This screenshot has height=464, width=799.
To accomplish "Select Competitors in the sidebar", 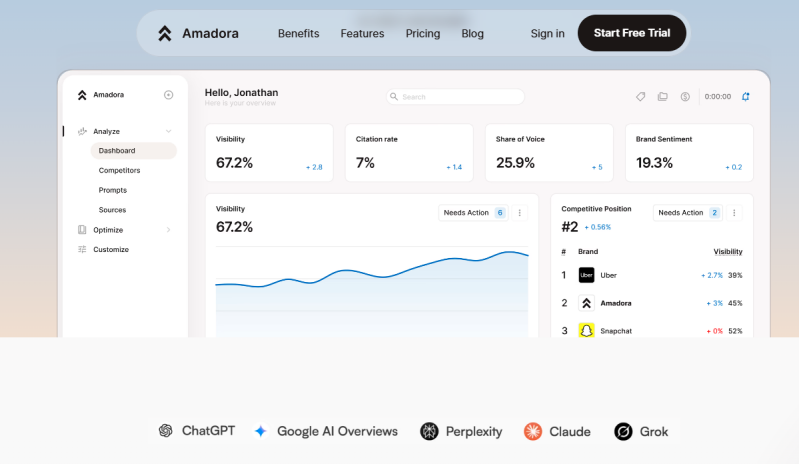I will coord(119,170).
